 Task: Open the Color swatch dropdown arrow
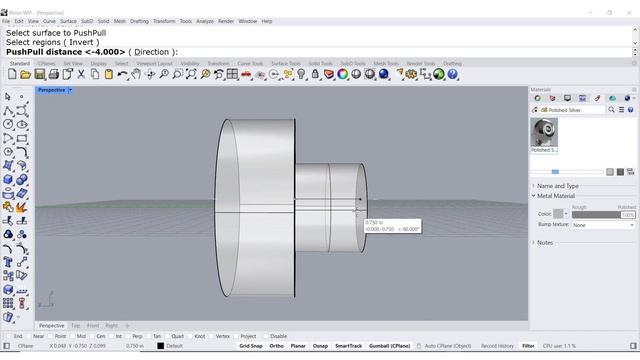coord(566,213)
